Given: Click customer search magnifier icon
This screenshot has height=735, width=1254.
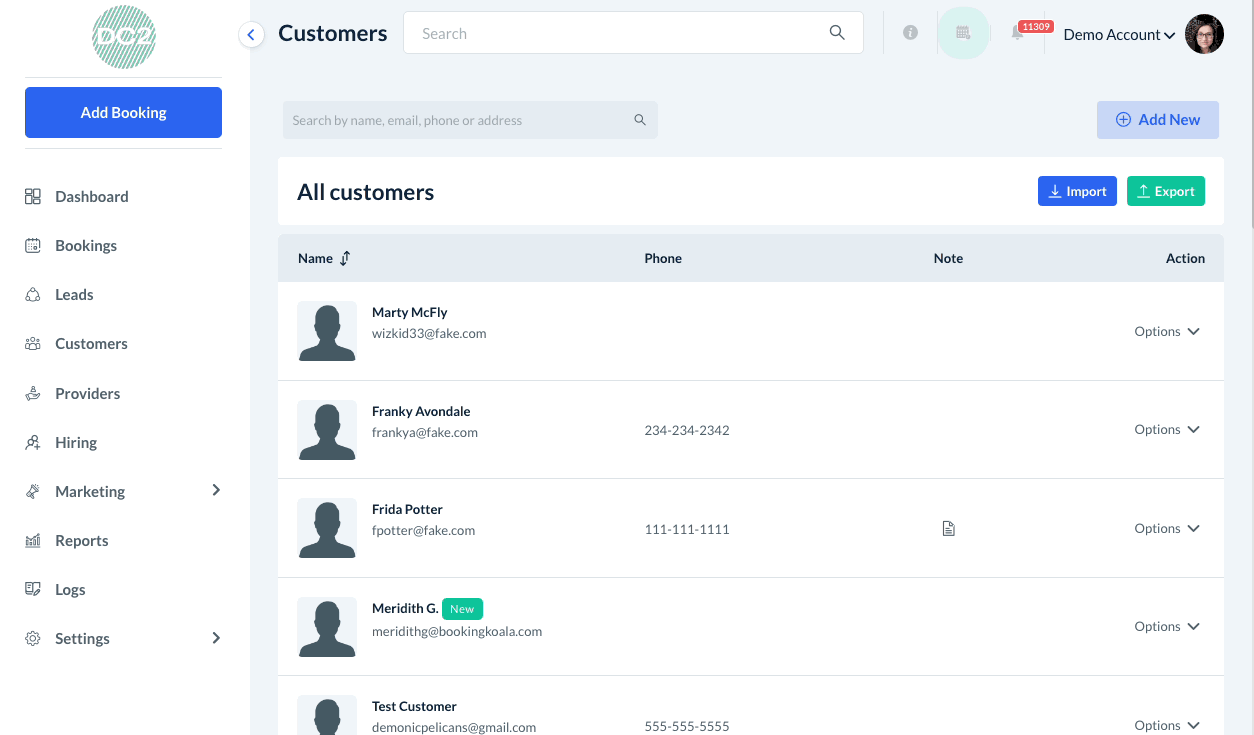Looking at the screenshot, I should (x=640, y=120).
